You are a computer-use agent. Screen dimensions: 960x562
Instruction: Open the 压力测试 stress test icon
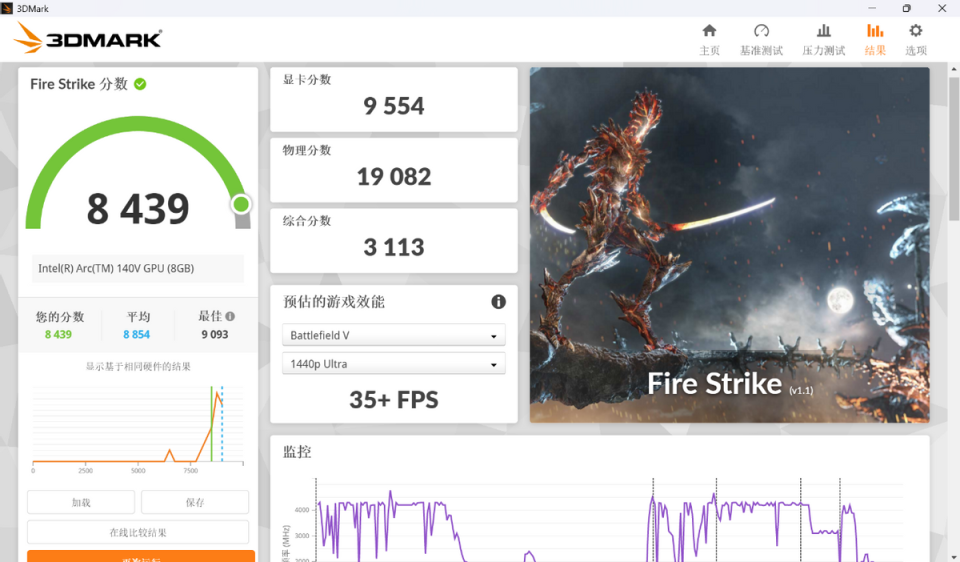(x=823, y=31)
